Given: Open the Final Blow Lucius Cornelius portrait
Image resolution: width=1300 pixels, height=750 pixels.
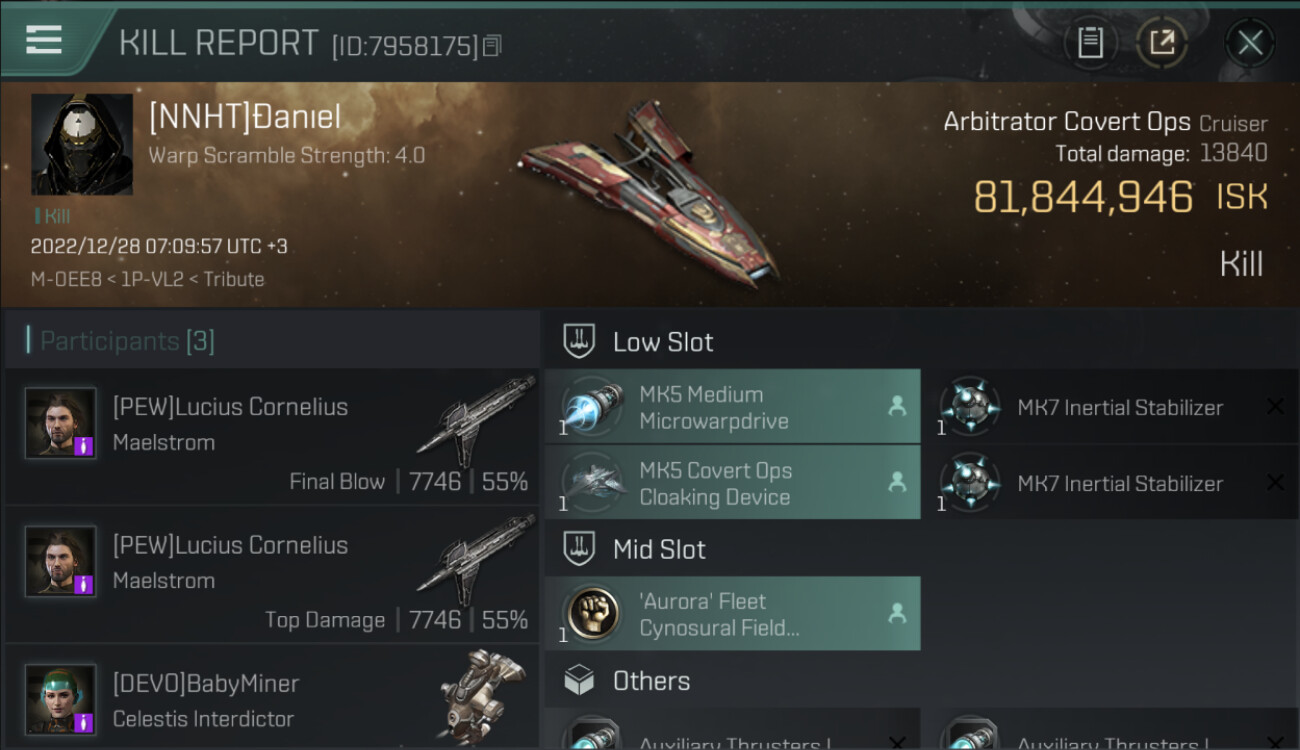Looking at the screenshot, I should point(61,423).
